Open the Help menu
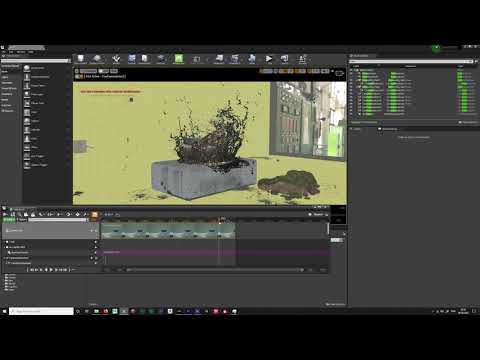 point(31,52)
